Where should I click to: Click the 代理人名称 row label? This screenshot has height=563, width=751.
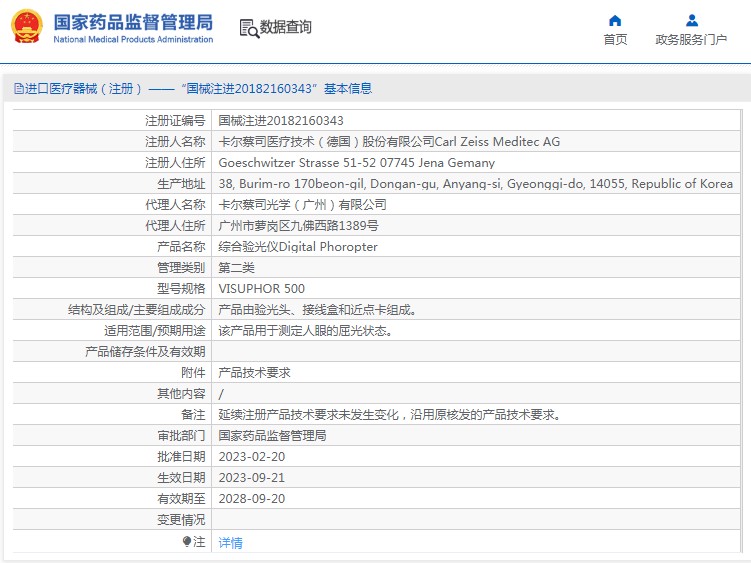pyautogui.click(x=175, y=205)
